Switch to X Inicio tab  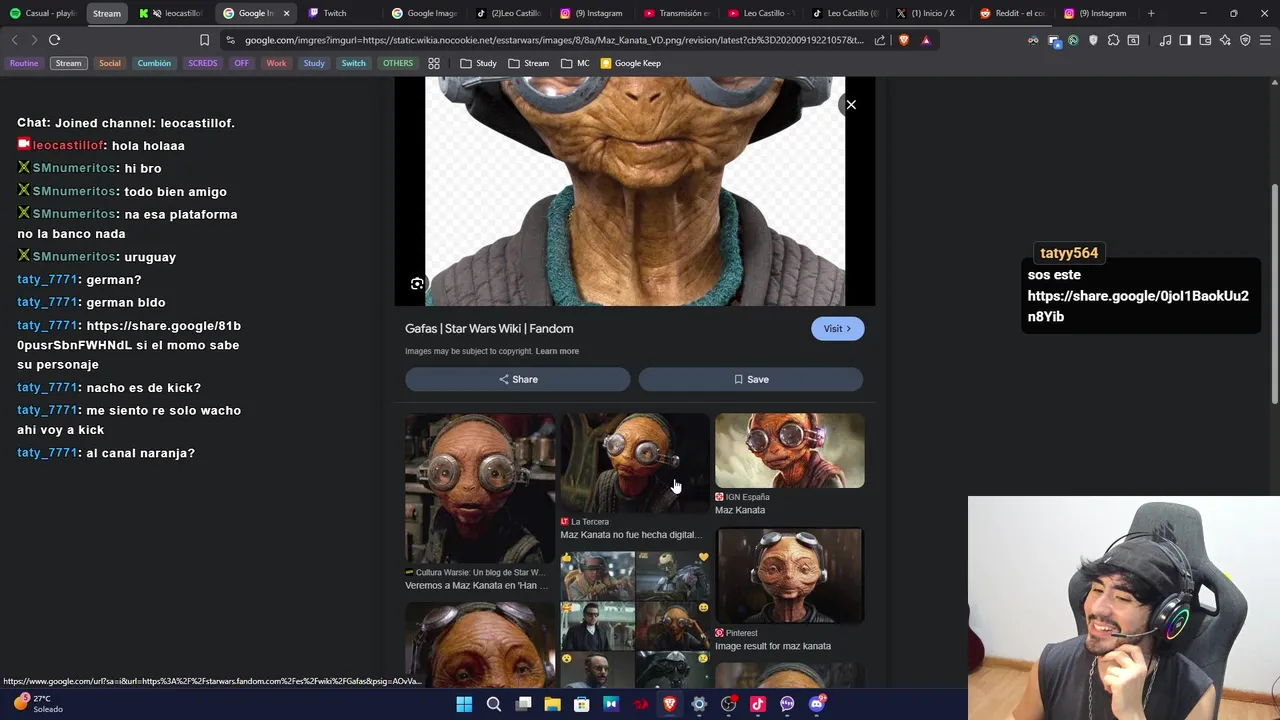point(928,13)
